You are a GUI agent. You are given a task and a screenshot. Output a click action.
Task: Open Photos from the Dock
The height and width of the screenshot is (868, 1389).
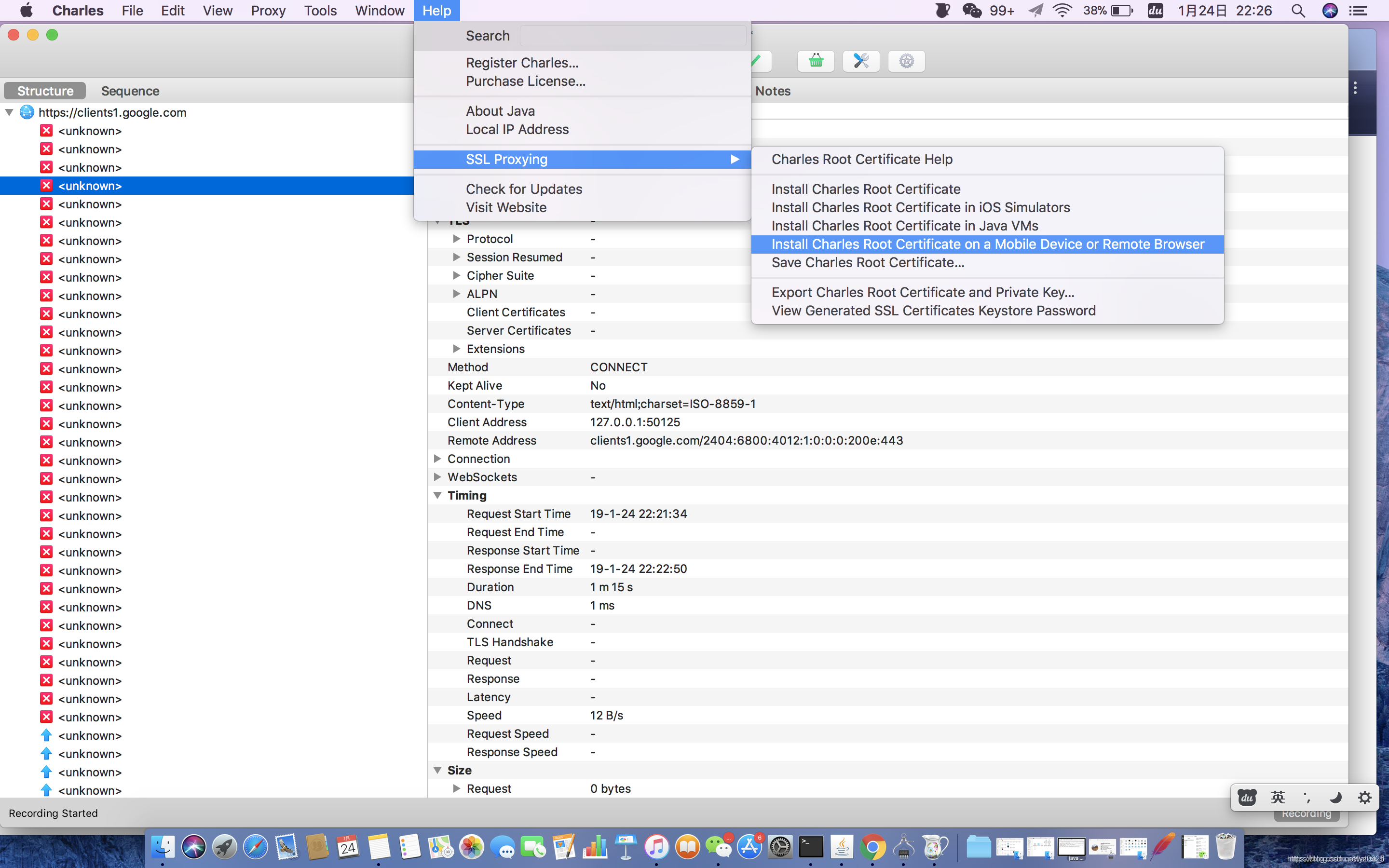point(471,847)
